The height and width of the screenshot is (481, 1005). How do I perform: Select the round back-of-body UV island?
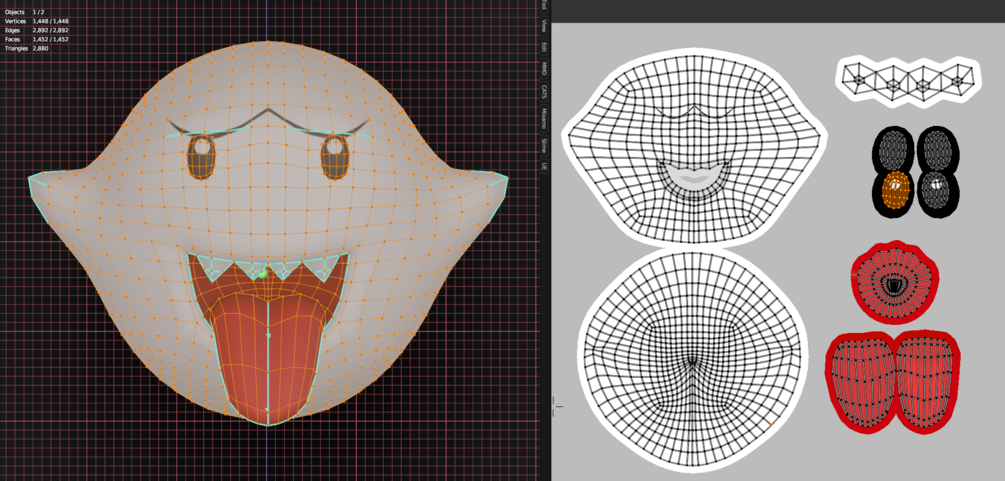pyautogui.click(x=692, y=359)
